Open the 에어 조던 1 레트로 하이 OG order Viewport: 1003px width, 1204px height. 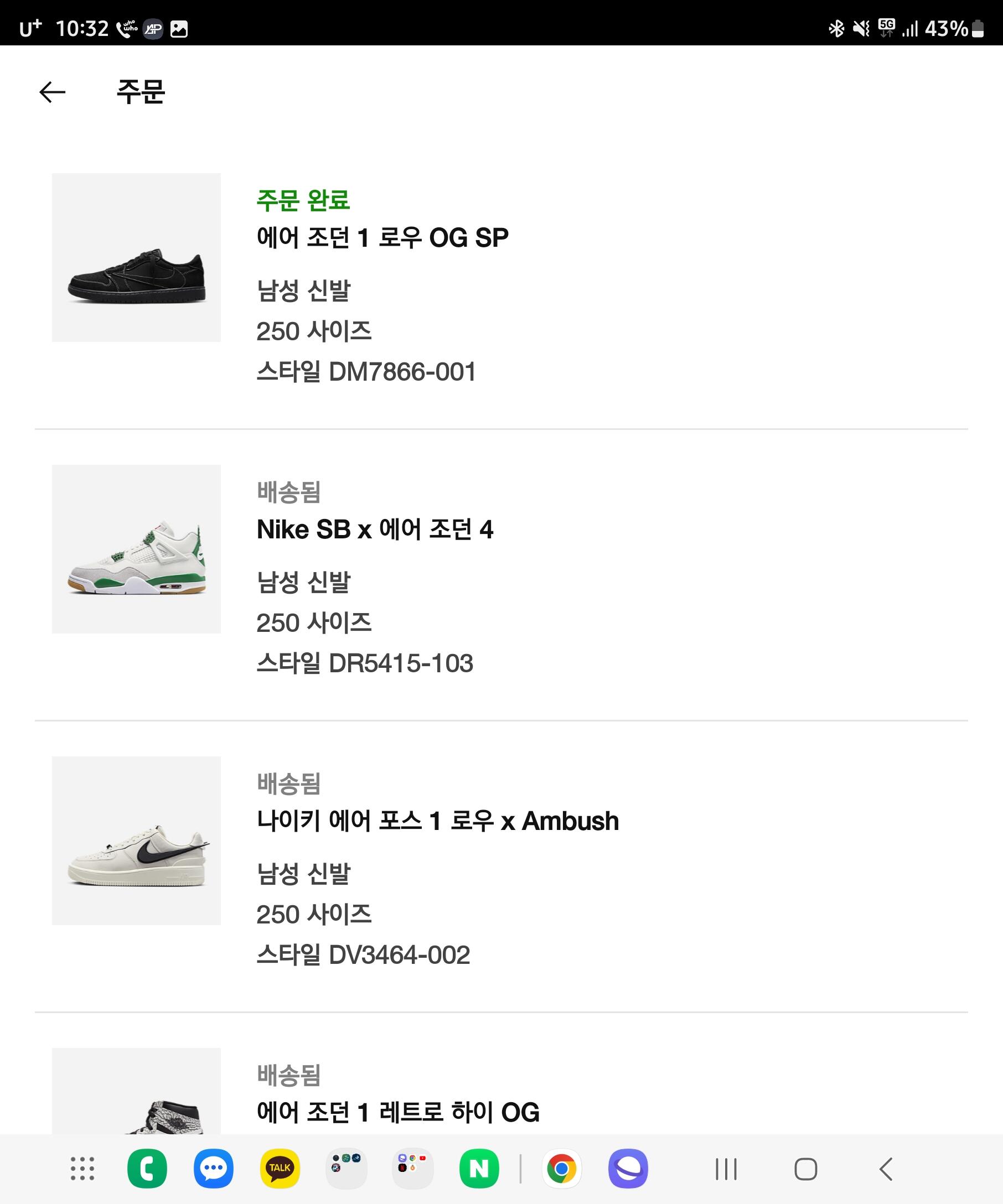pyautogui.click(x=398, y=1113)
